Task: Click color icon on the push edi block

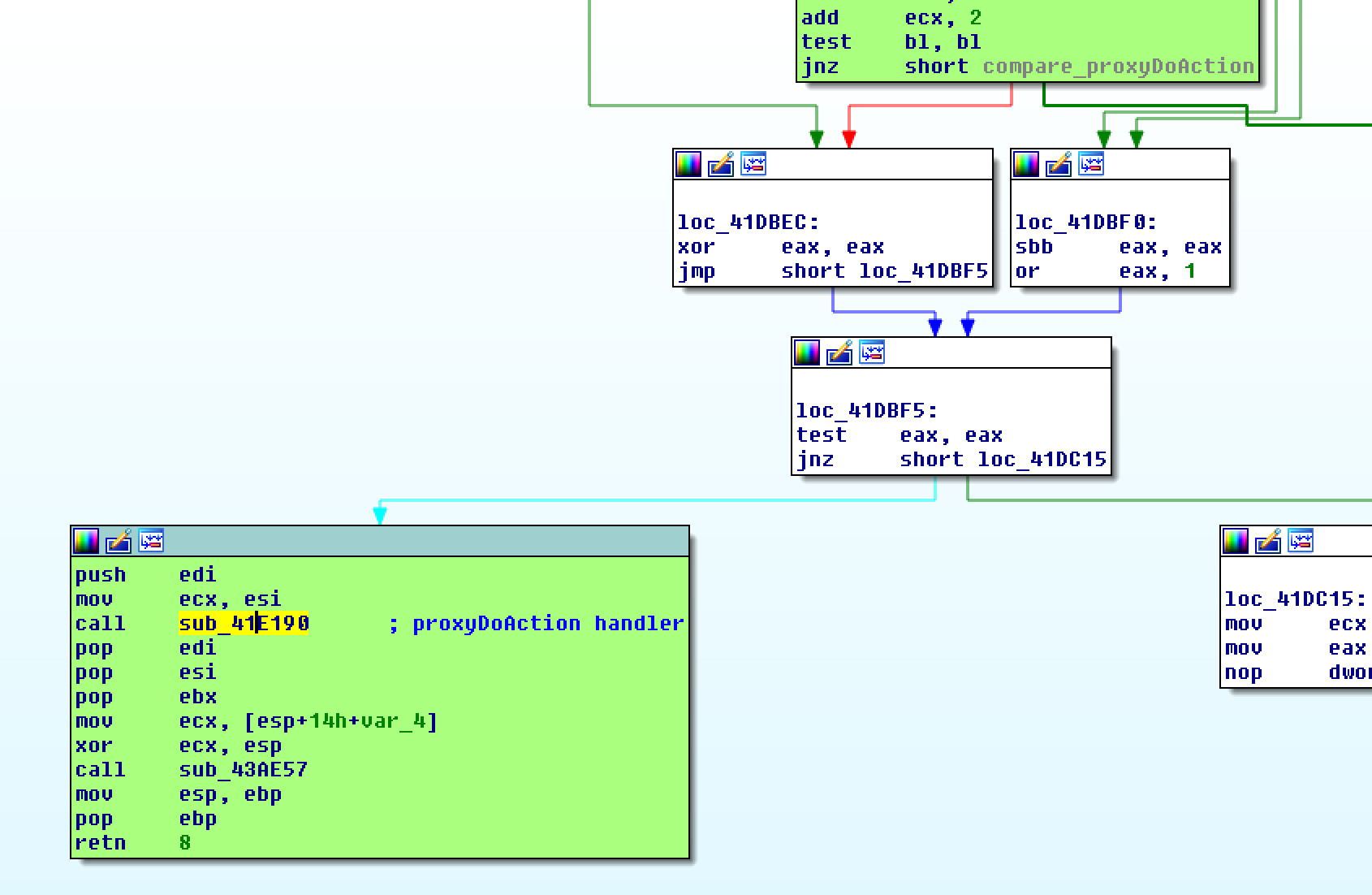Action: tap(86, 542)
